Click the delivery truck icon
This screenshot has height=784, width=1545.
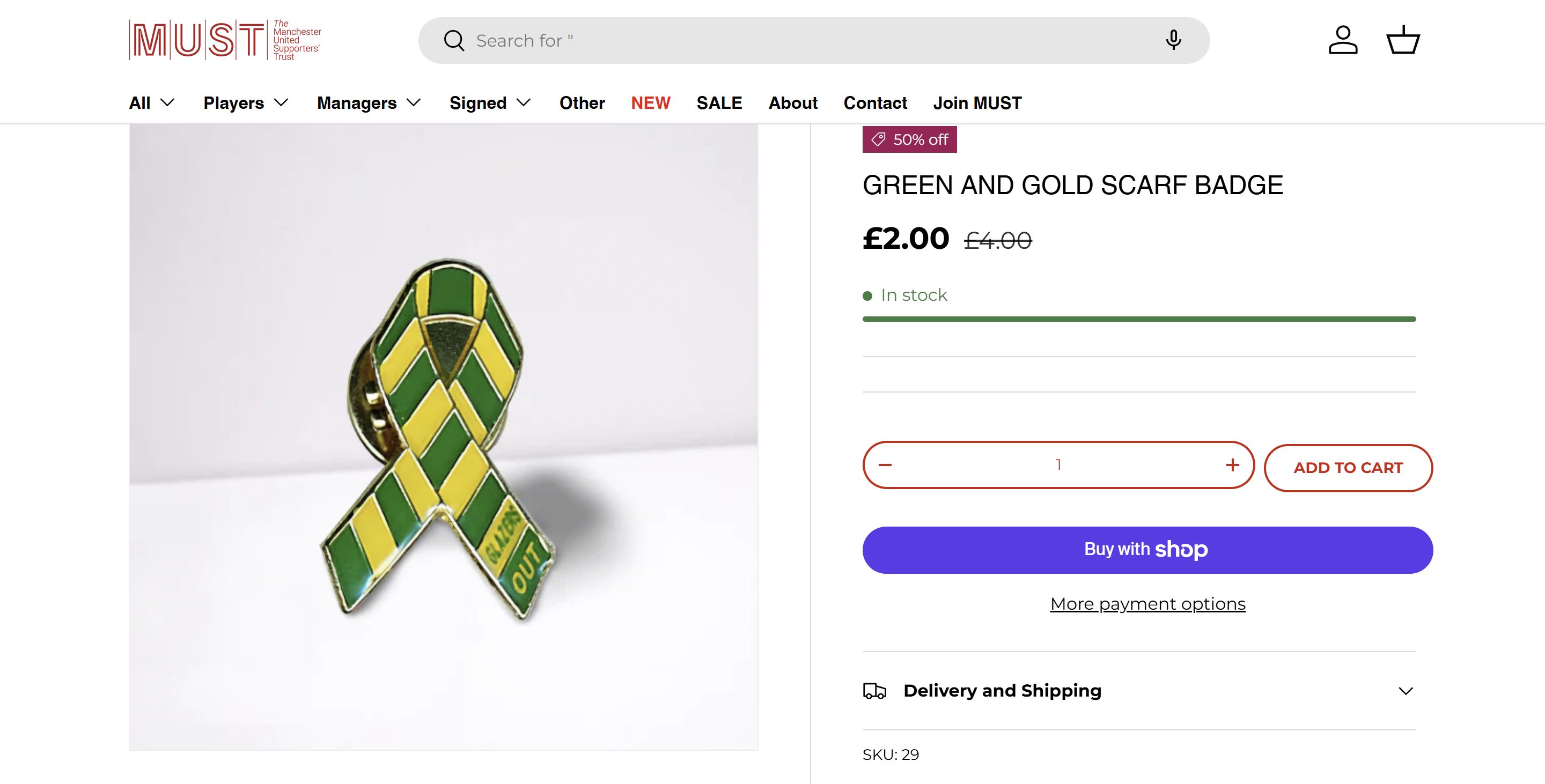pyautogui.click(x=874, y=691)
